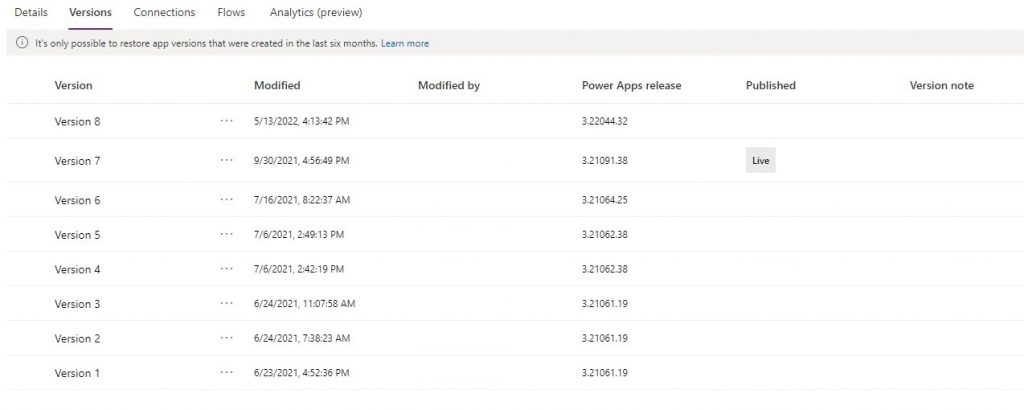The height and width of the screenshot is (410, 1024).
Task: Open more options for Version 1
Action: point(227,373)
